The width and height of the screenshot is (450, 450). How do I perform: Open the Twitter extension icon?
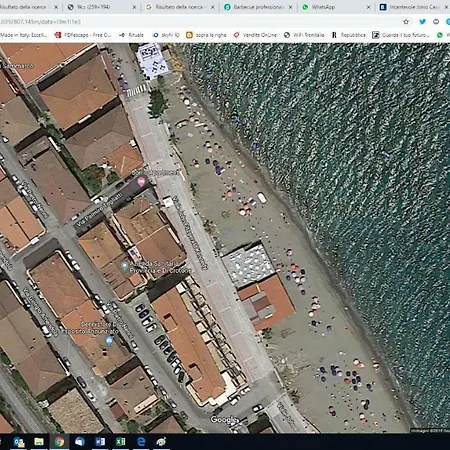click(422, 22)
